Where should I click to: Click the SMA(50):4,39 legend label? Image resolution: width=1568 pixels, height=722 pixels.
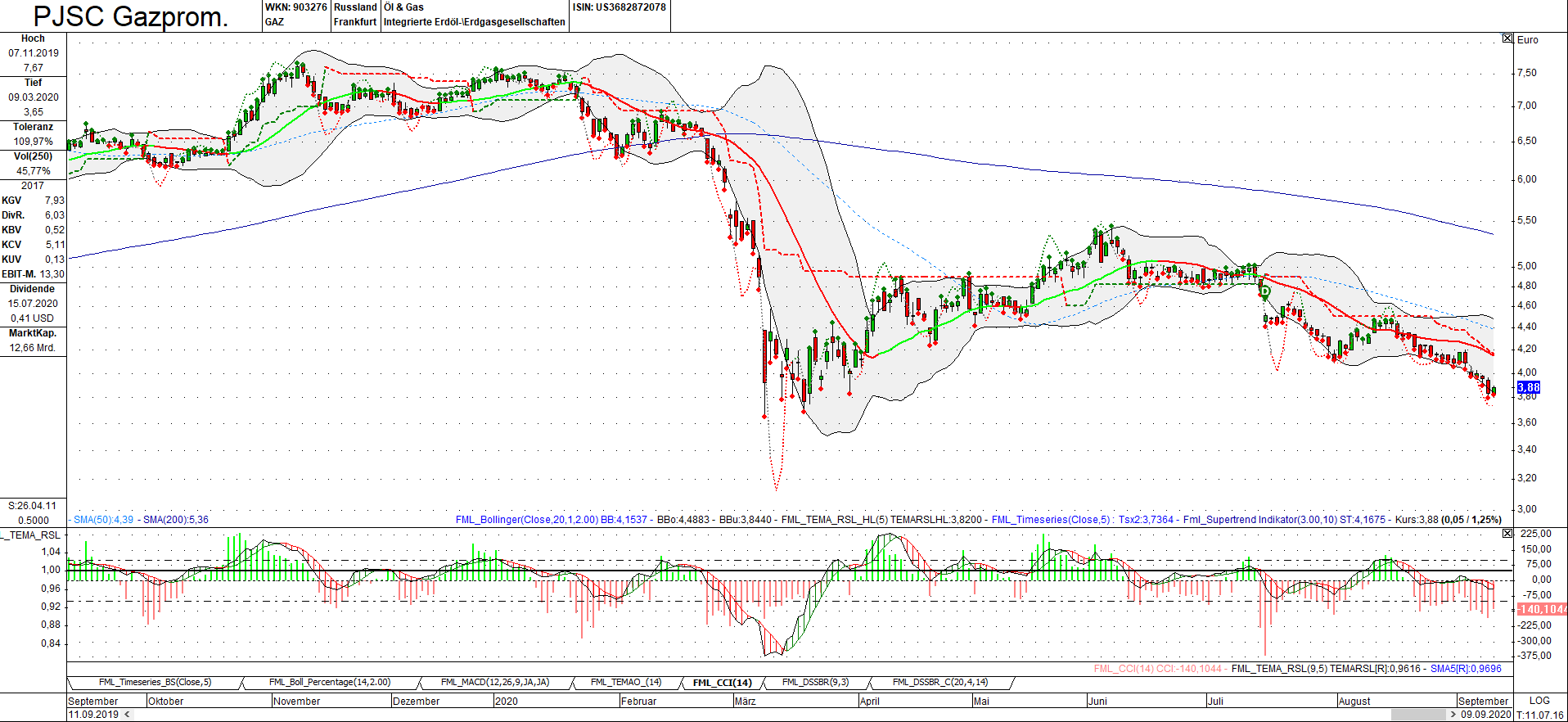coord(103,520)
